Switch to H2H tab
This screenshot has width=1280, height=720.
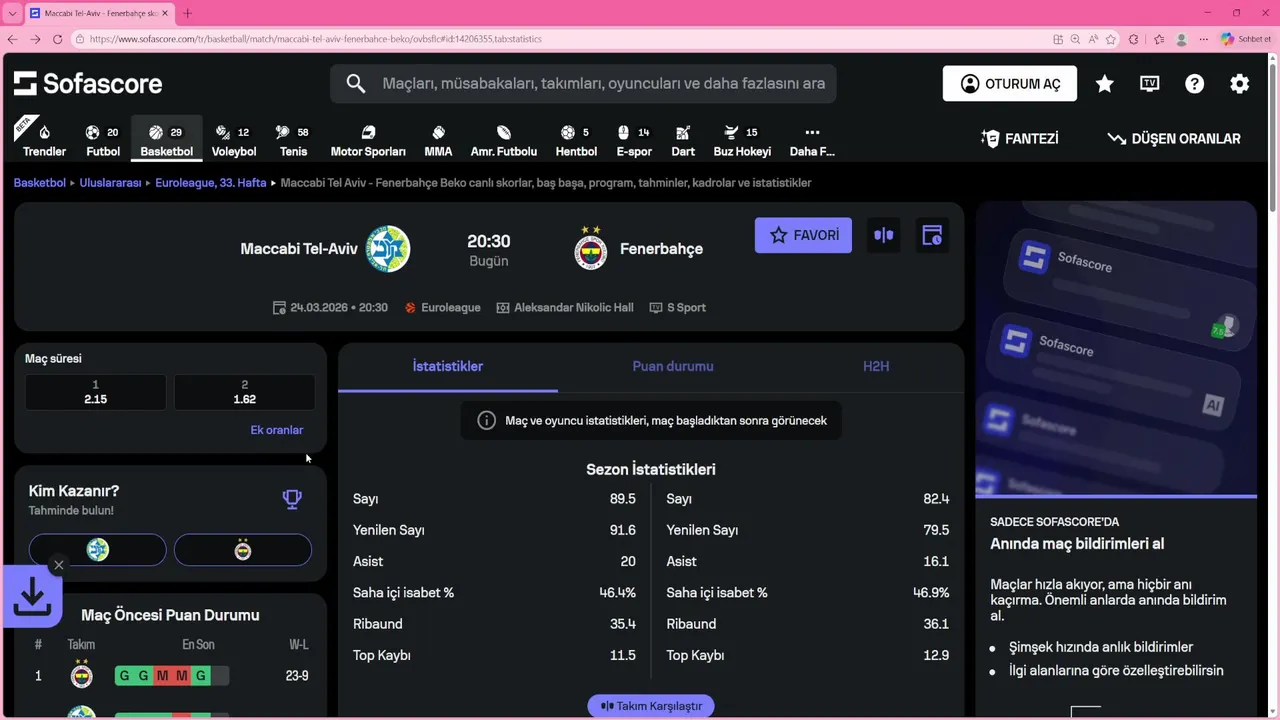coord(876,366)
